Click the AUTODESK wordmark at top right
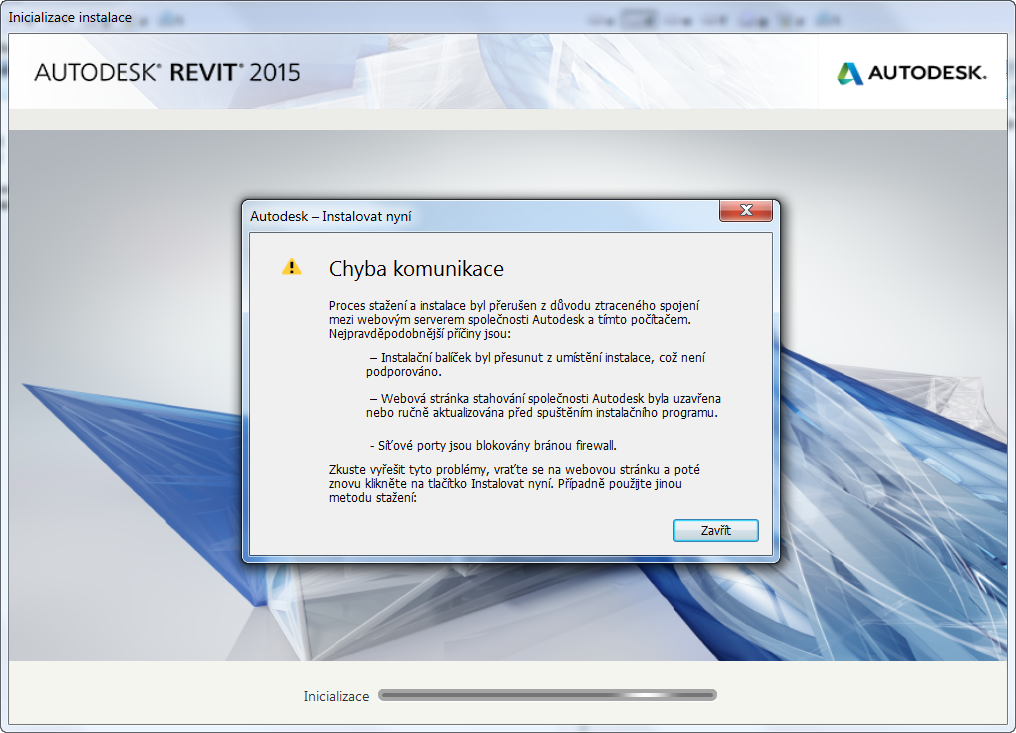 (926, 73)
